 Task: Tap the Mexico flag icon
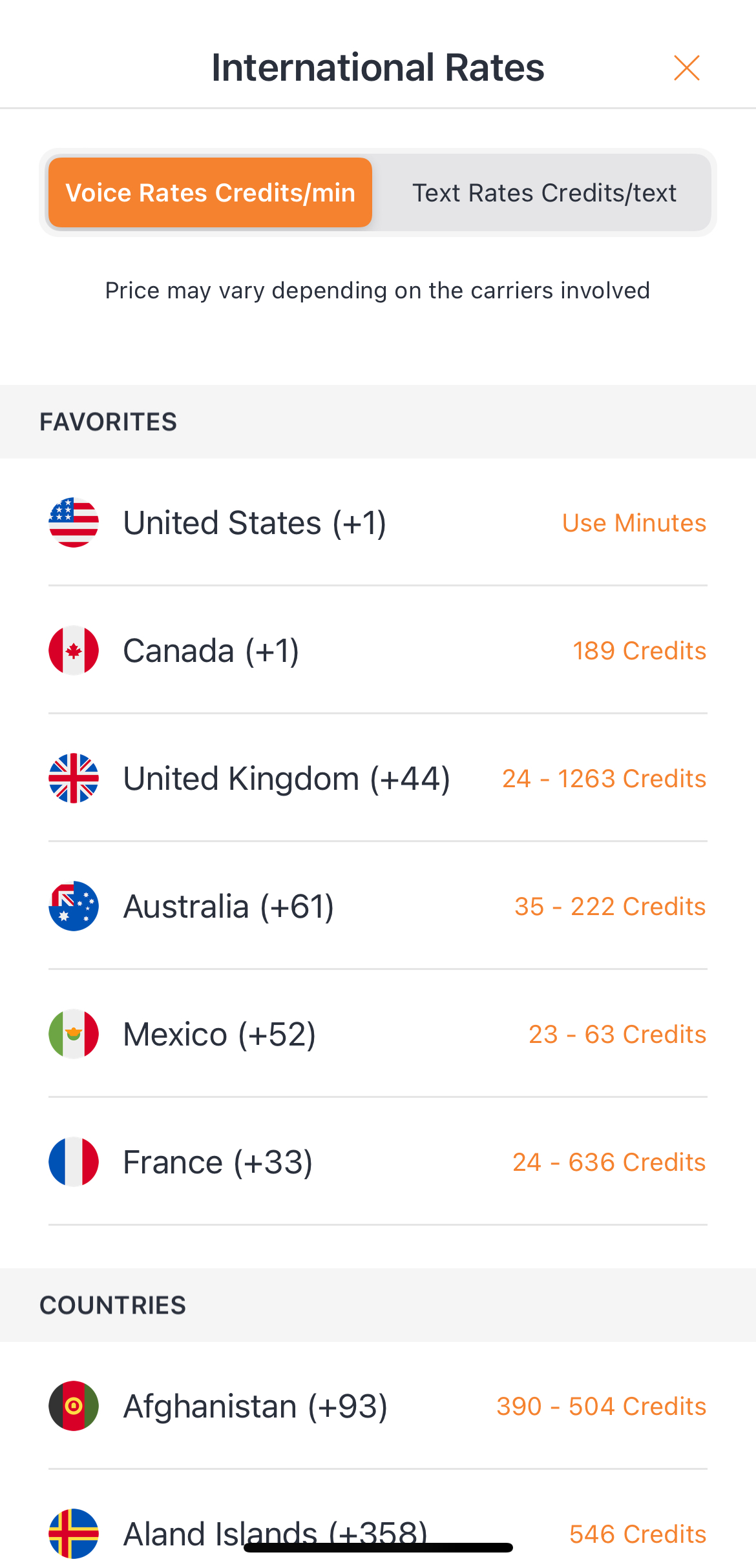(74, 1034)
